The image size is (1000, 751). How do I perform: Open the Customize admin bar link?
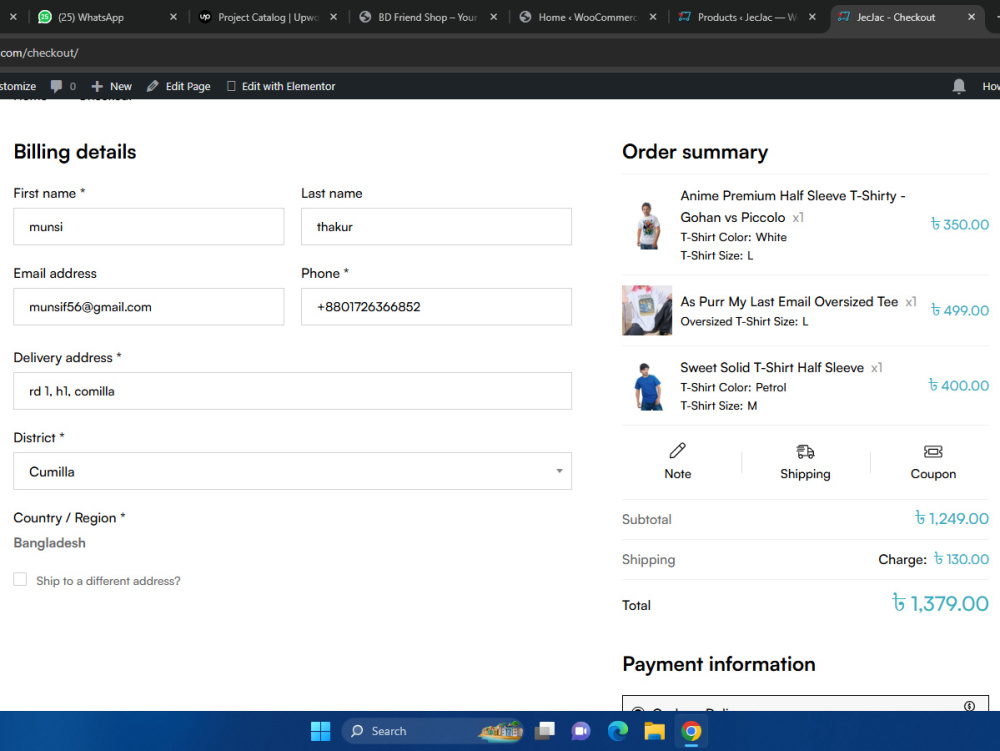pos(18,86)
